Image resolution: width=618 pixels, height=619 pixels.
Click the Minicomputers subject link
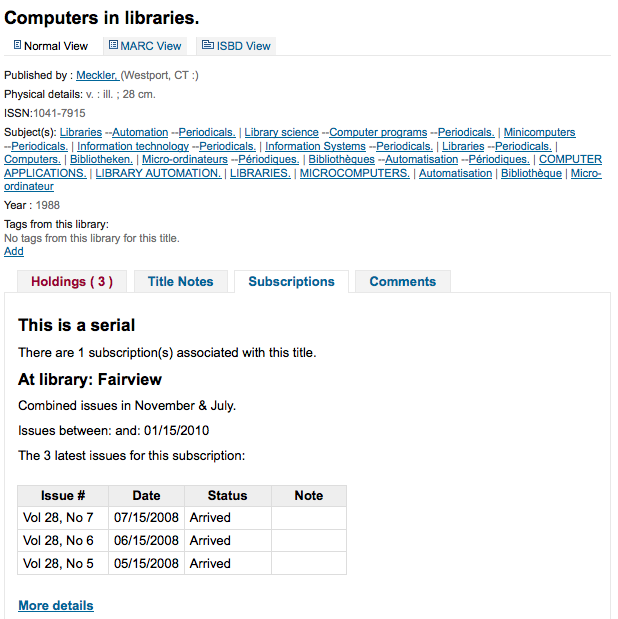click(x=539, y=132)
